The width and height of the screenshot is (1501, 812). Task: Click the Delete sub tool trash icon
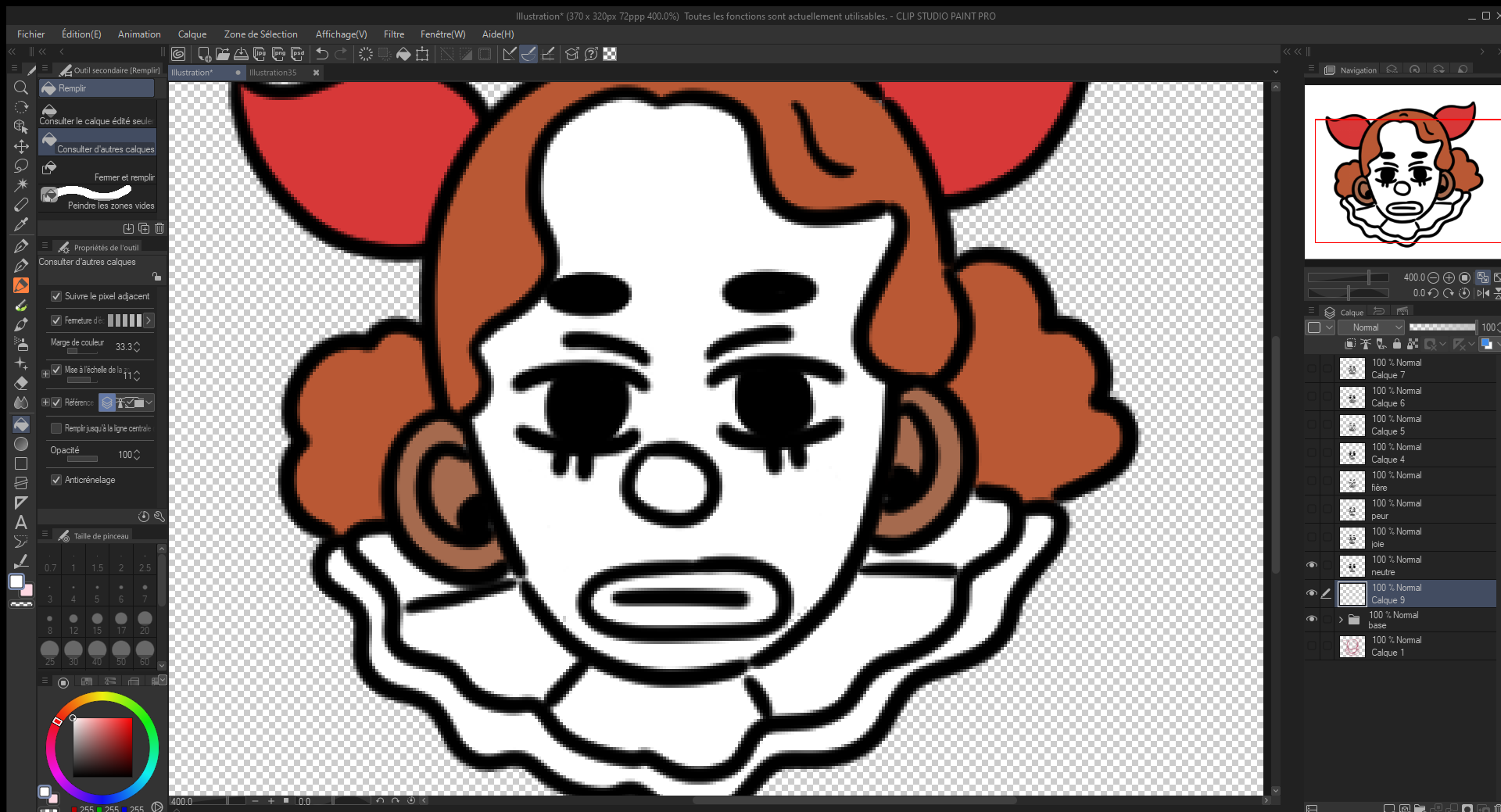click(x=159, y=228)
